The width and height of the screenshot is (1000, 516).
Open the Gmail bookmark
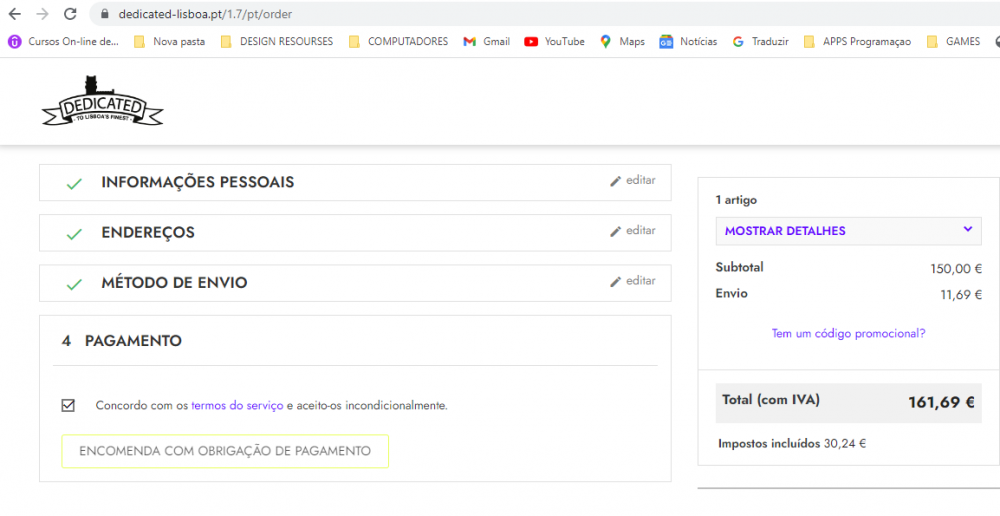coord(487,41)
